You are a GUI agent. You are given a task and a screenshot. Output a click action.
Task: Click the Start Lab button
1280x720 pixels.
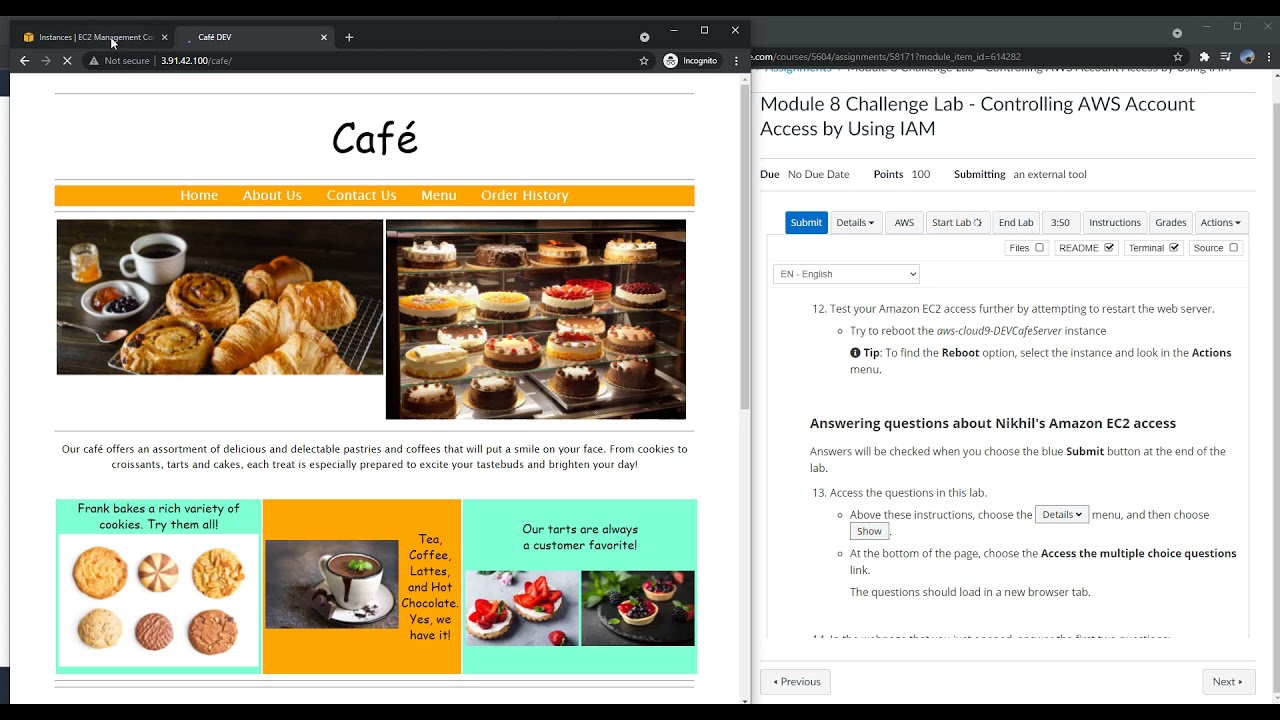tap(957, 222)
